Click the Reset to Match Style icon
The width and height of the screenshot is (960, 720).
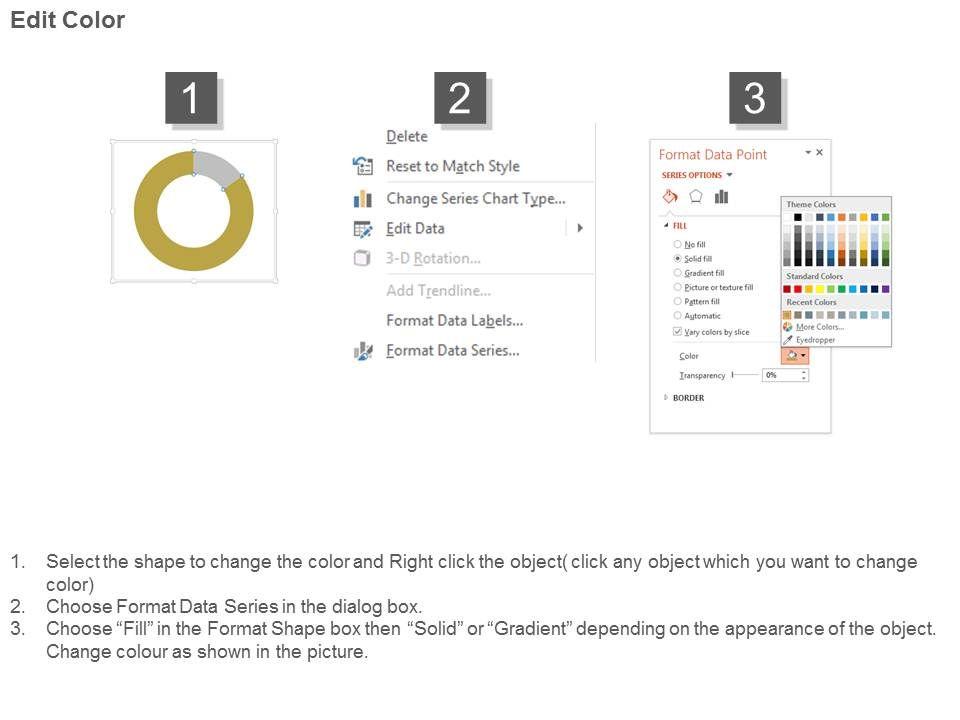coord(362,166)
